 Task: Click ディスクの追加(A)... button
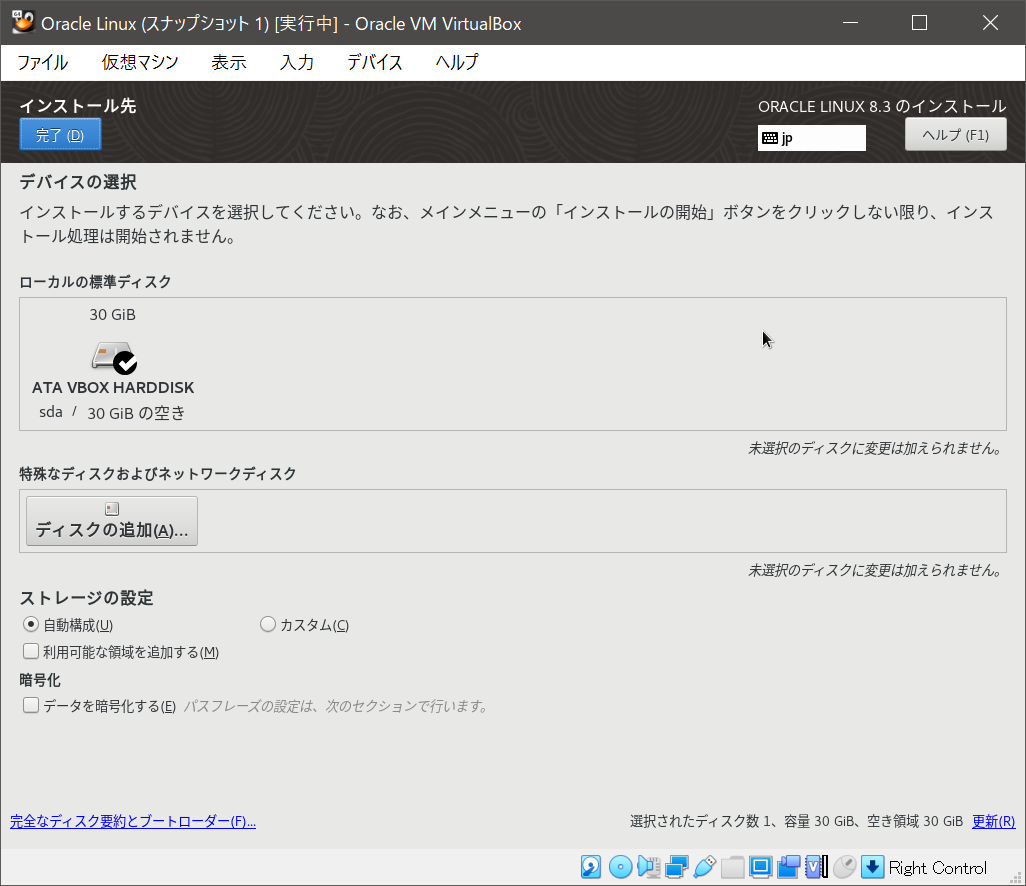(x=112, y=521)
